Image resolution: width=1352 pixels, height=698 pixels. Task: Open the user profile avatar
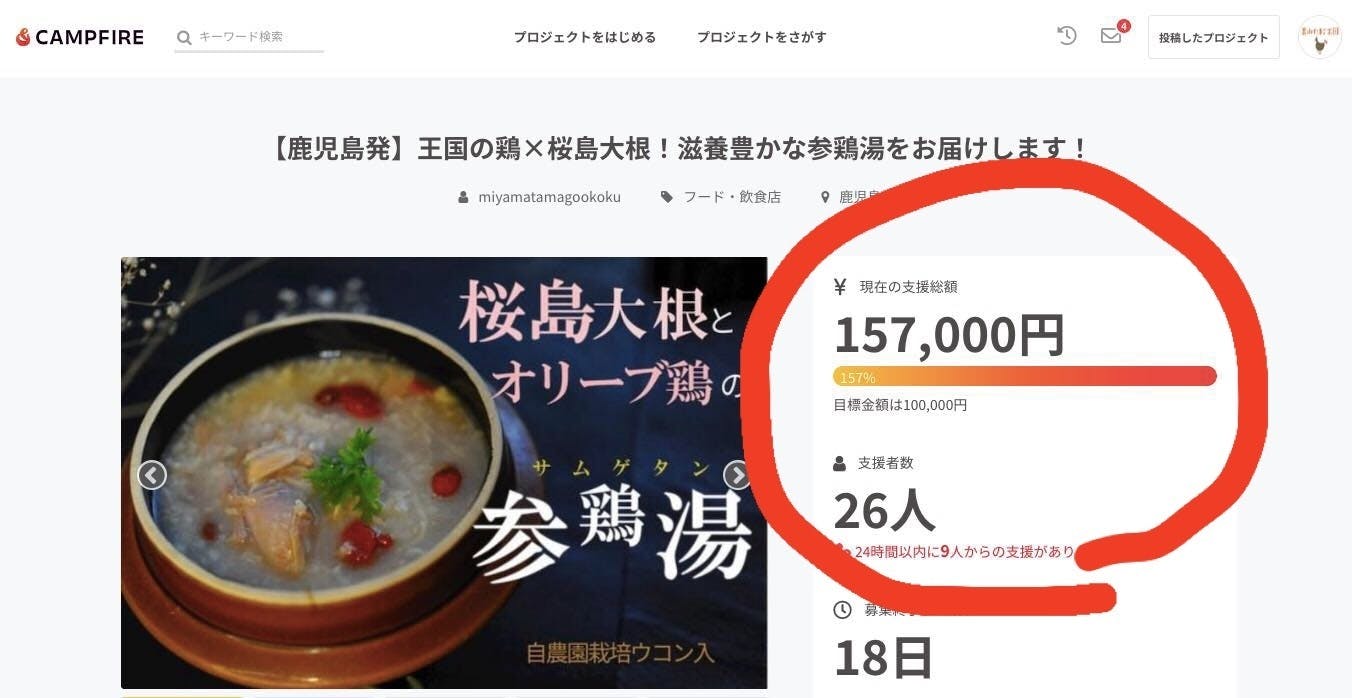(x=1319, y=37)
